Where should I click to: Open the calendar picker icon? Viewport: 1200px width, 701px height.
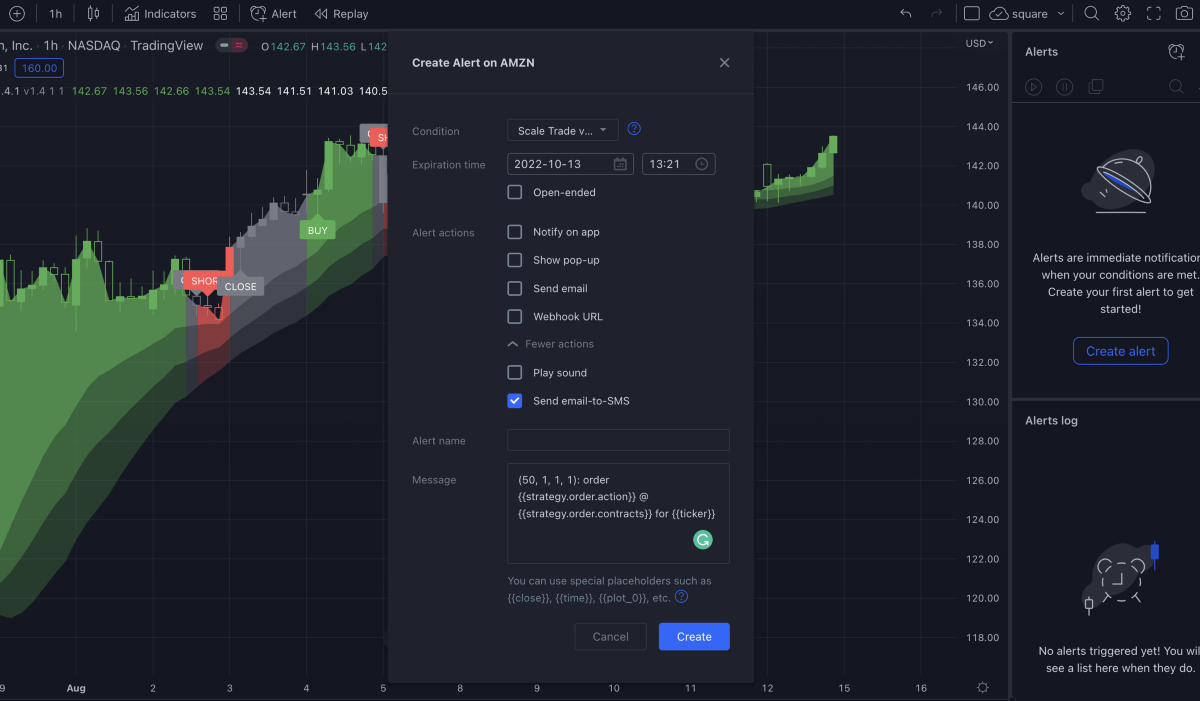(620, 164)
